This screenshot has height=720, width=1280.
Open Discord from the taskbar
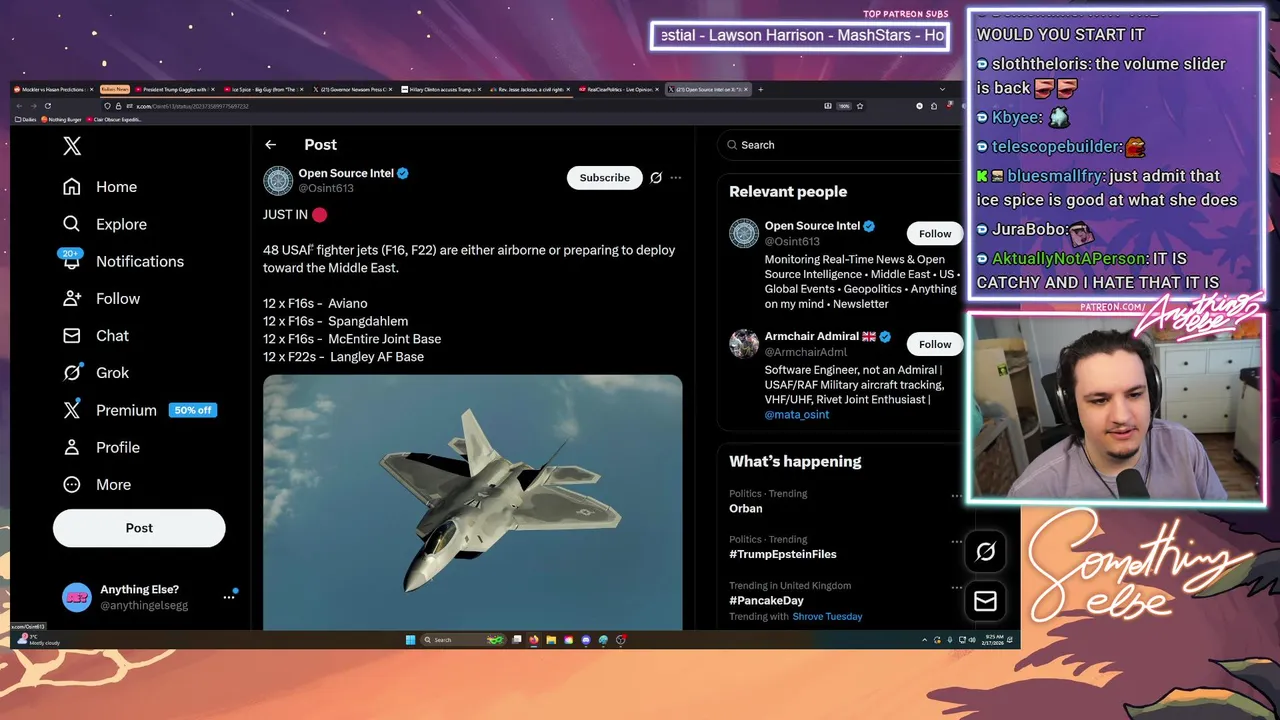click(x=586, y=640)
